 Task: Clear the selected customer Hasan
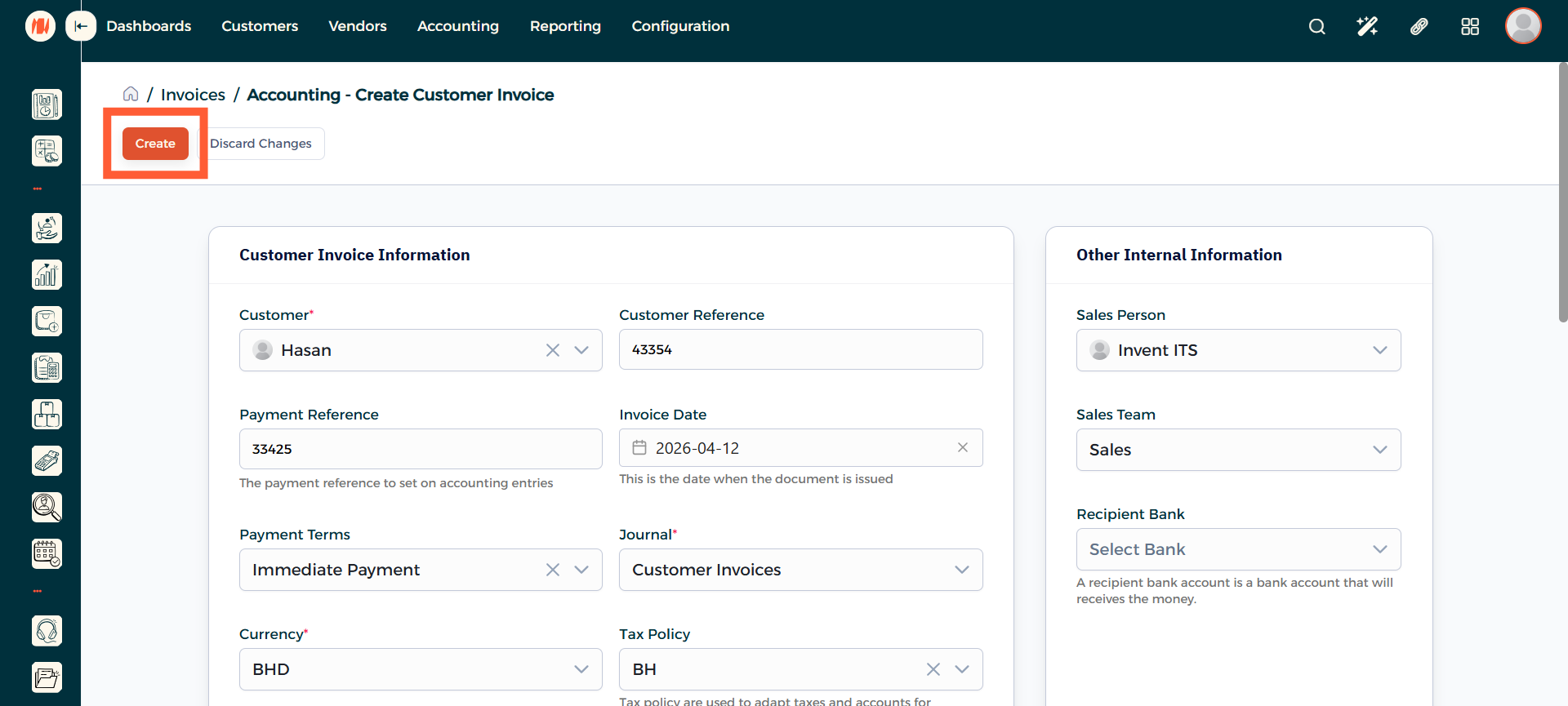coord(553,350)
